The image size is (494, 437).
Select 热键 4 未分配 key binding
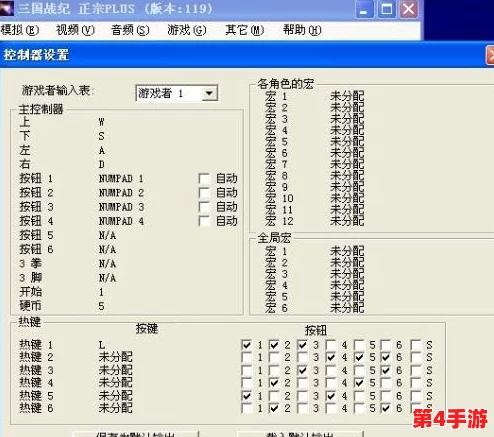pos(115,383)
